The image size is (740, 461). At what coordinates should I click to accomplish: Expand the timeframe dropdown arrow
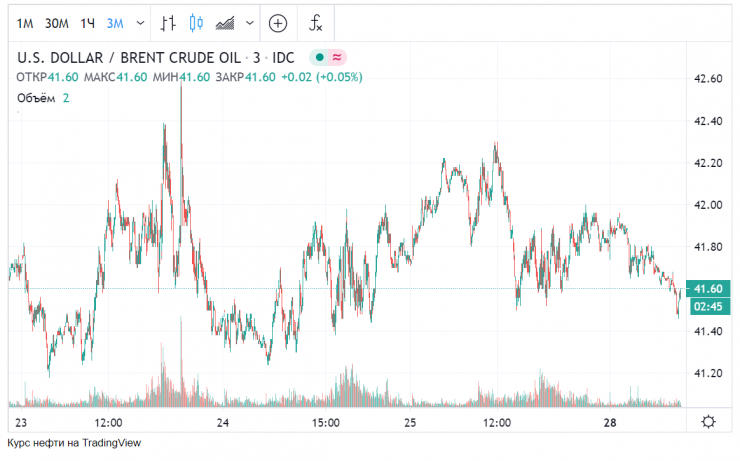pos(139,22)
